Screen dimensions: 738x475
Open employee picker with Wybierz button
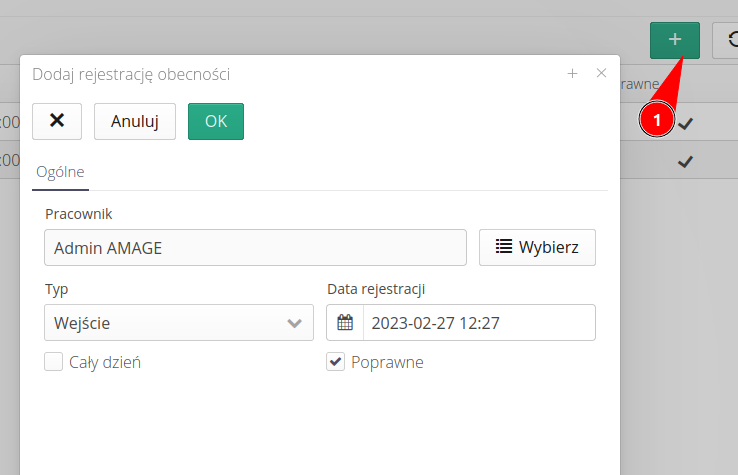click(537, 248)
